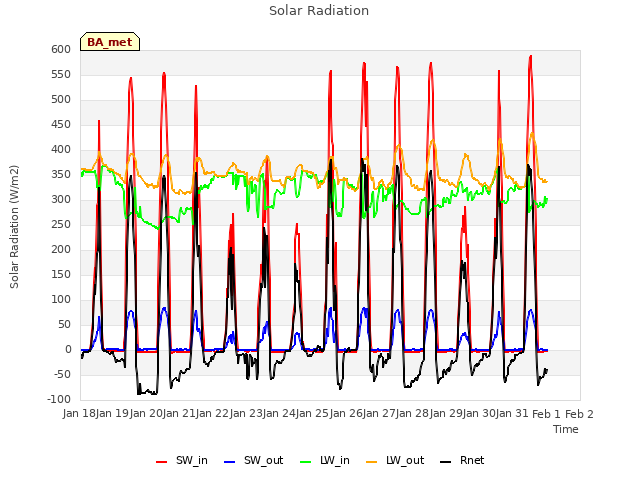Viewport: 640px width, 480px height.
Task: Click the 400 y-axis tick label
Action: [61, 150]
